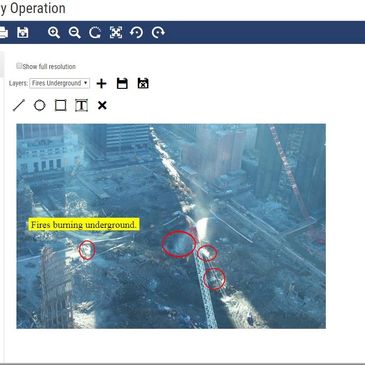The width and height of the screenshot is (365, 365).
Task: Add a new layer with plus icon
Action: click(x=101, y=83)
